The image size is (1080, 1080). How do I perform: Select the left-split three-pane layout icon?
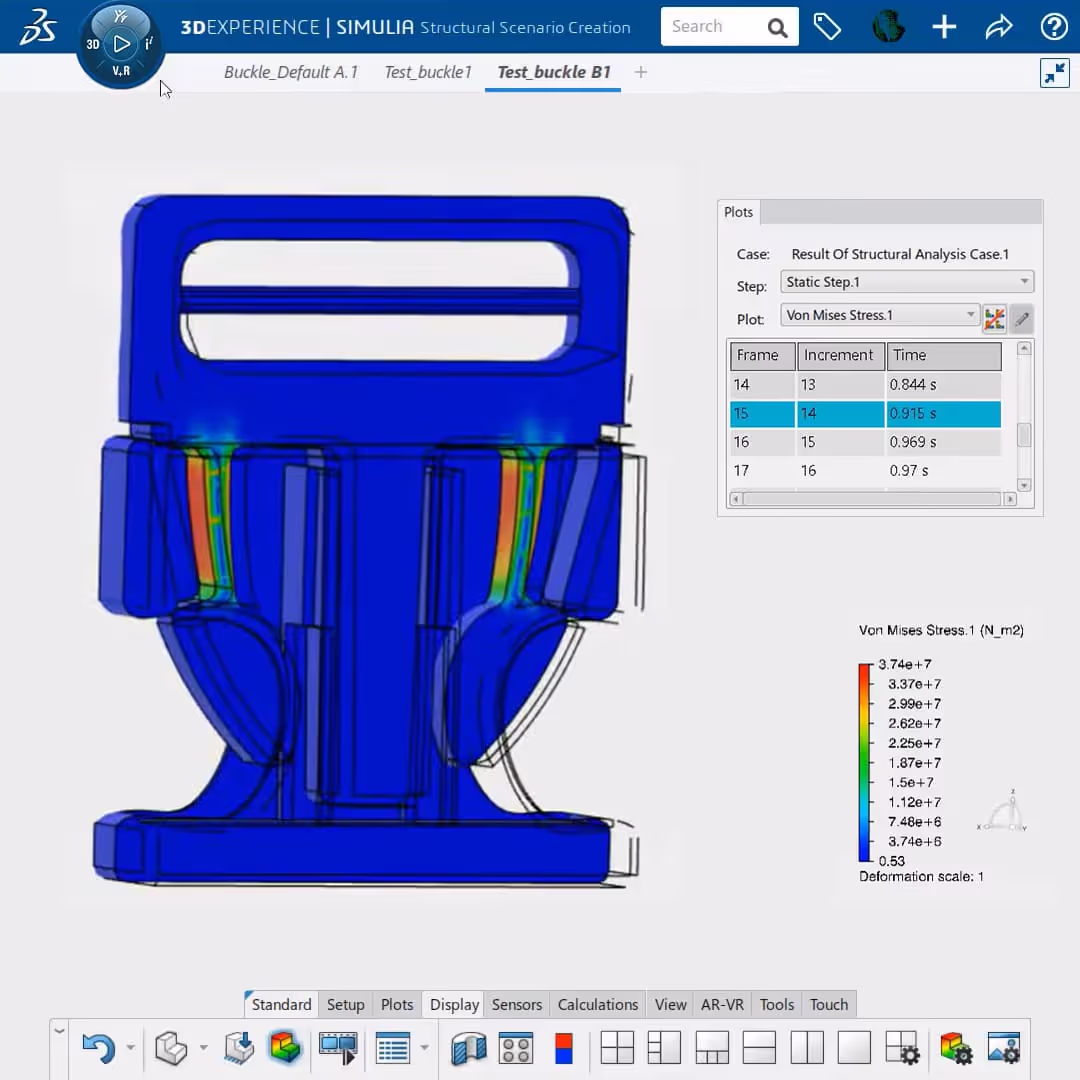tap(664, 1048)
